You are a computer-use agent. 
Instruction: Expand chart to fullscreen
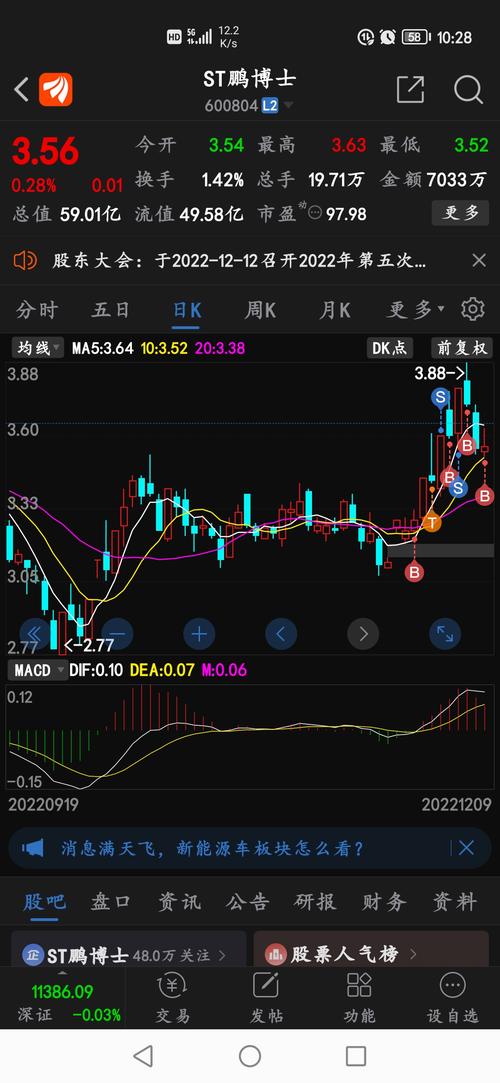coord(445,633)
